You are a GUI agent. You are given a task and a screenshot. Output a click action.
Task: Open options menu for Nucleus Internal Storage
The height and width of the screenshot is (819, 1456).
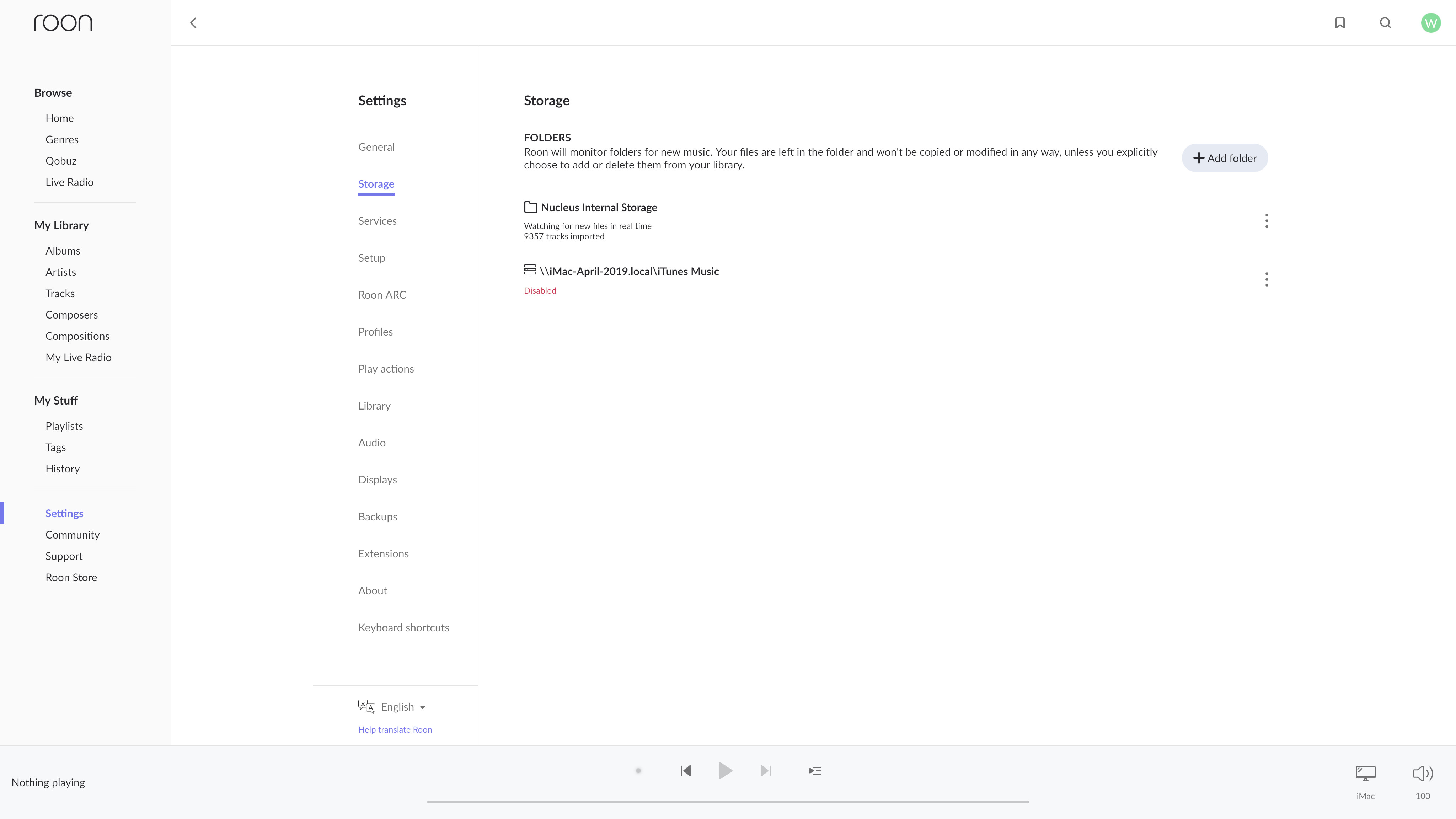pos(1267,220)
